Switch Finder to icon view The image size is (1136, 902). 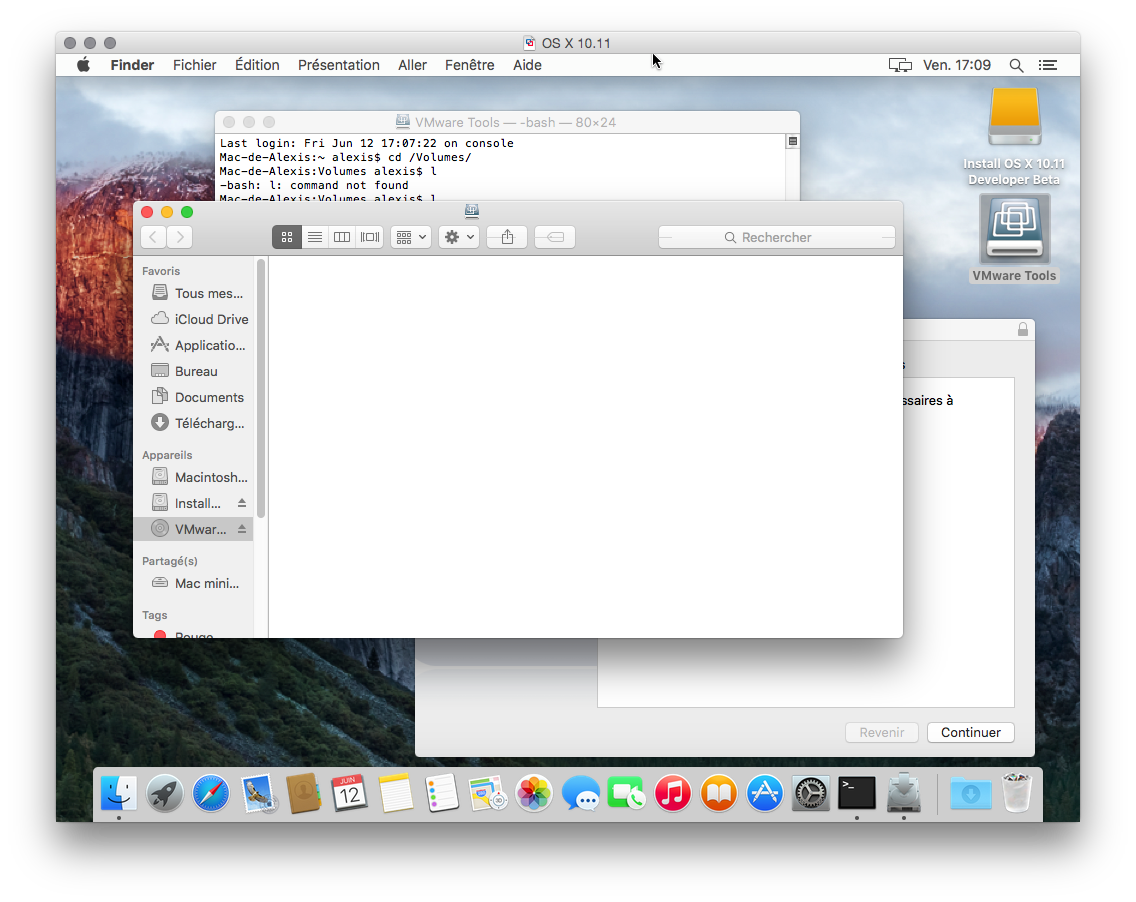point(287,237)
